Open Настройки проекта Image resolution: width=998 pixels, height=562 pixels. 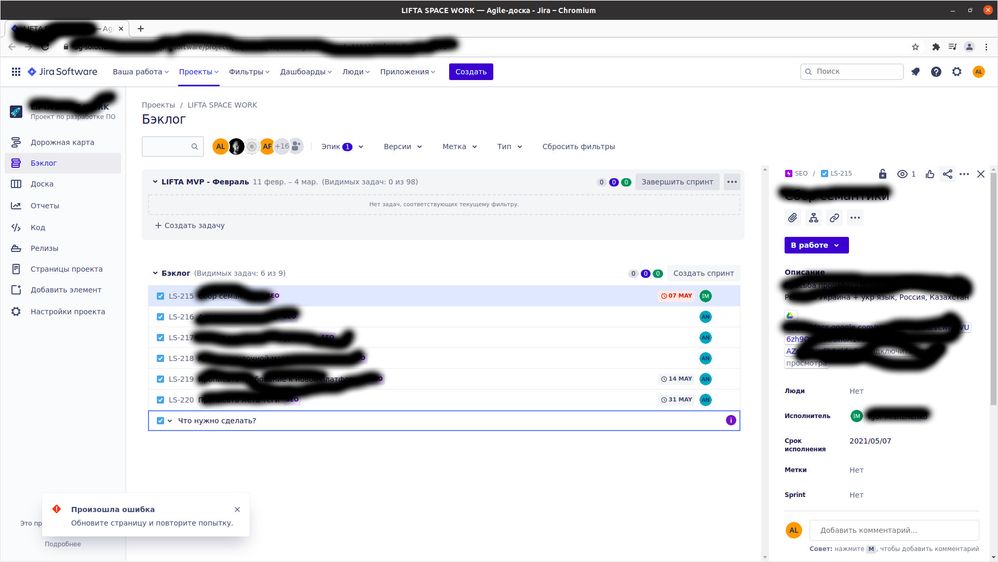[x=62, y=312]
